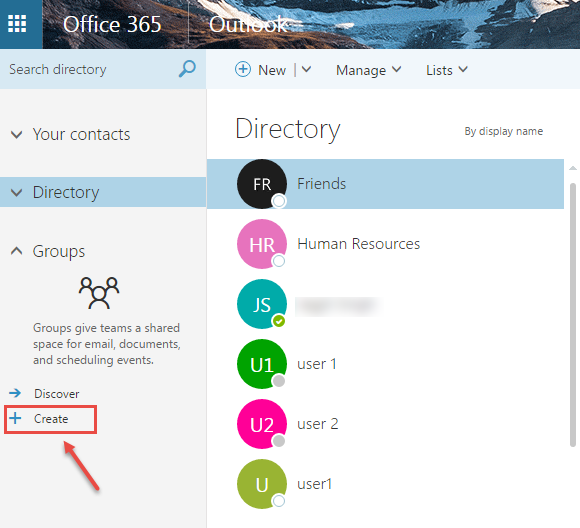
Task: Open the Lists menu
Action: click(447, 70)
